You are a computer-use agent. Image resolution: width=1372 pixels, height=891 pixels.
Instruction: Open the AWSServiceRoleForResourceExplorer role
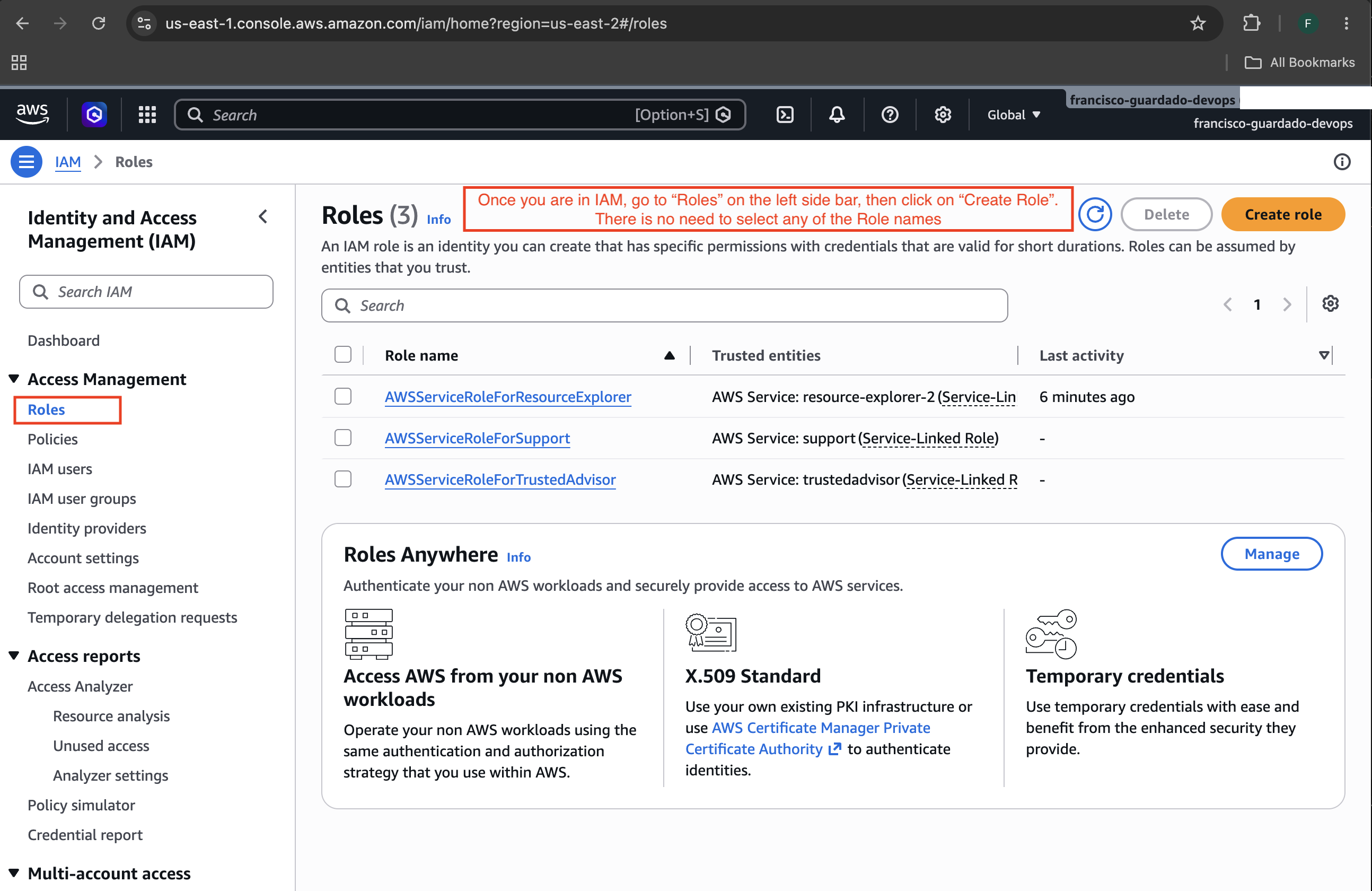pyautogui.click(x=508, y=397)
